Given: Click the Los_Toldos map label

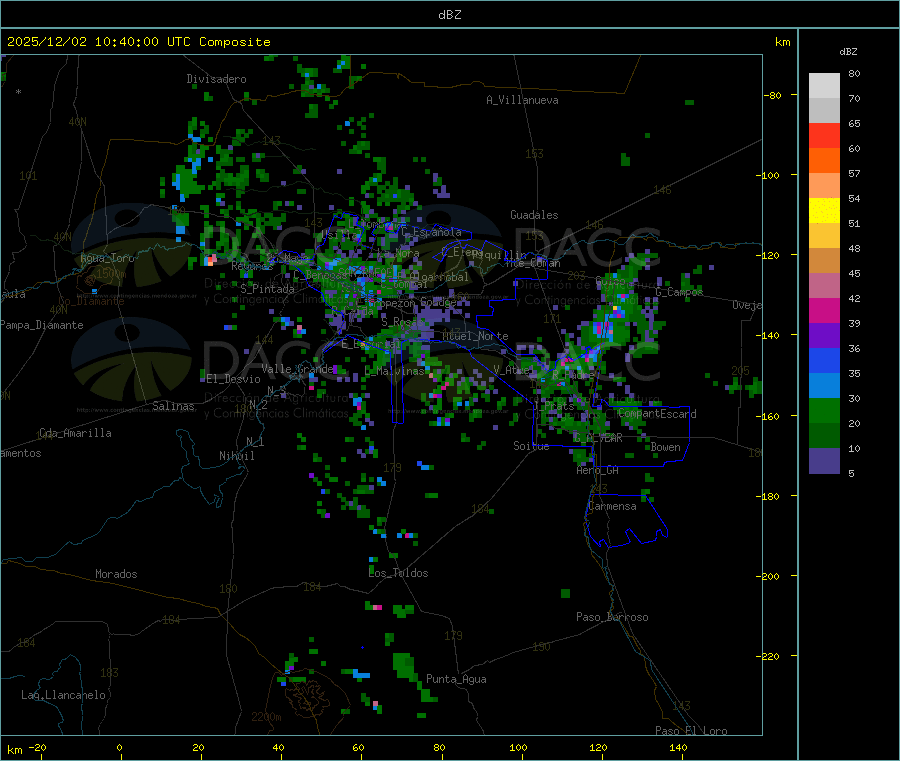Looking at the screenshot, I should [398, 573].
